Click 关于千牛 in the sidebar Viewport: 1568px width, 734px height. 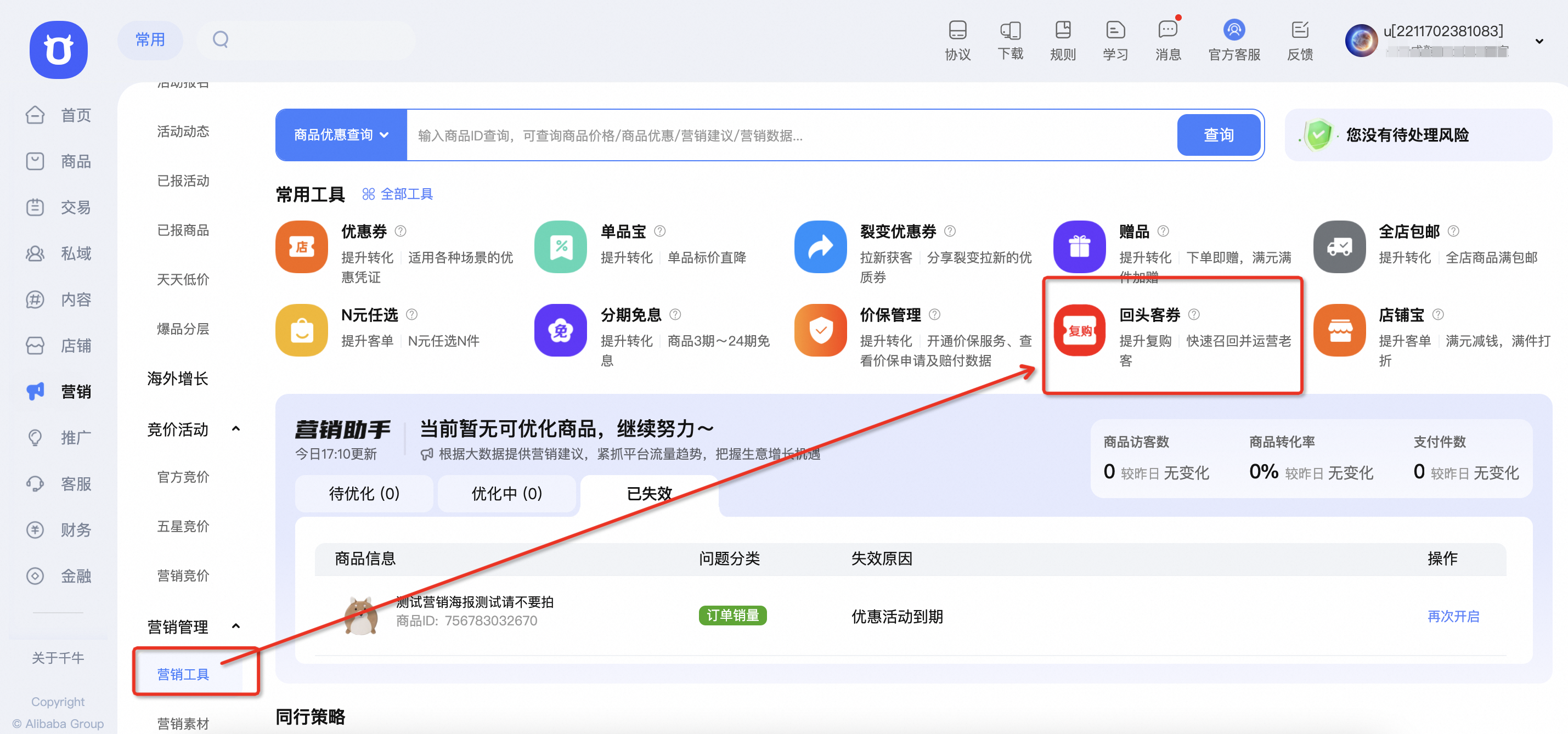[x=58, y=658]
